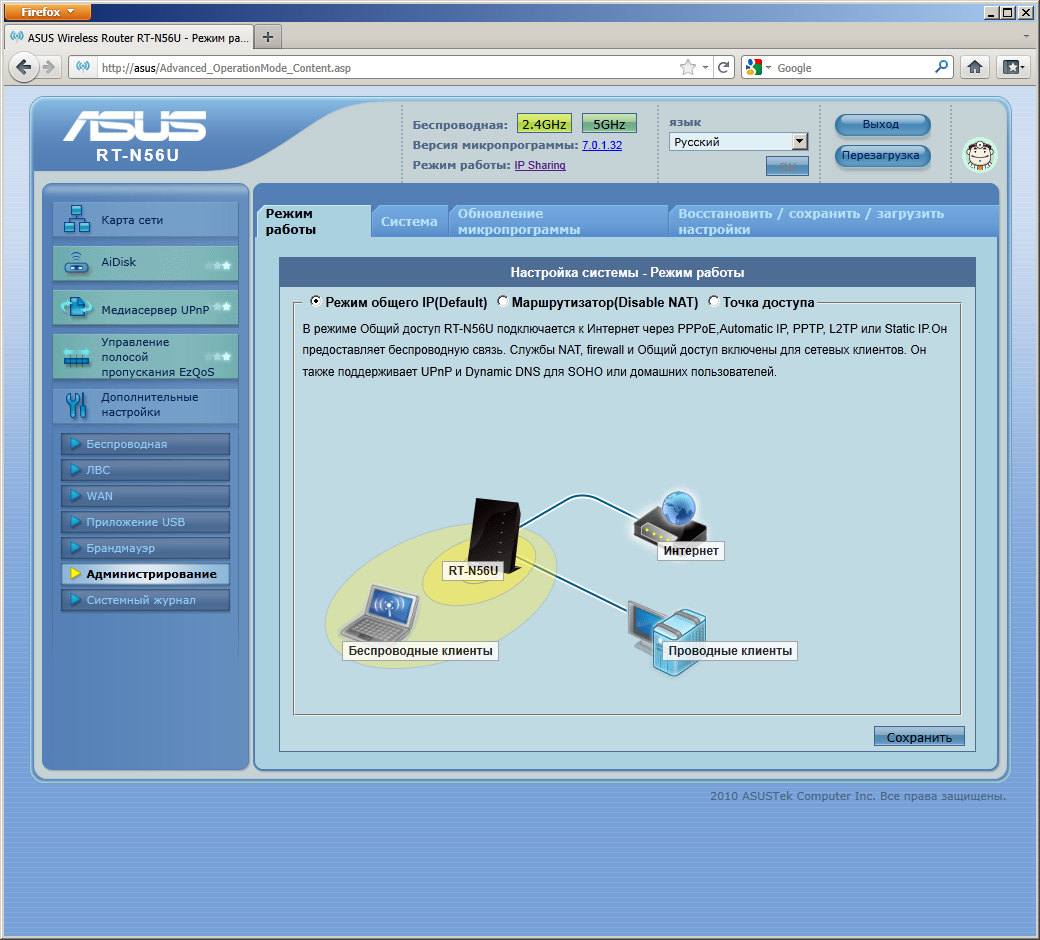This screenshot has height=940, width=1040.
Task: Click the ASUS logo in header
Action: (135, 125)
